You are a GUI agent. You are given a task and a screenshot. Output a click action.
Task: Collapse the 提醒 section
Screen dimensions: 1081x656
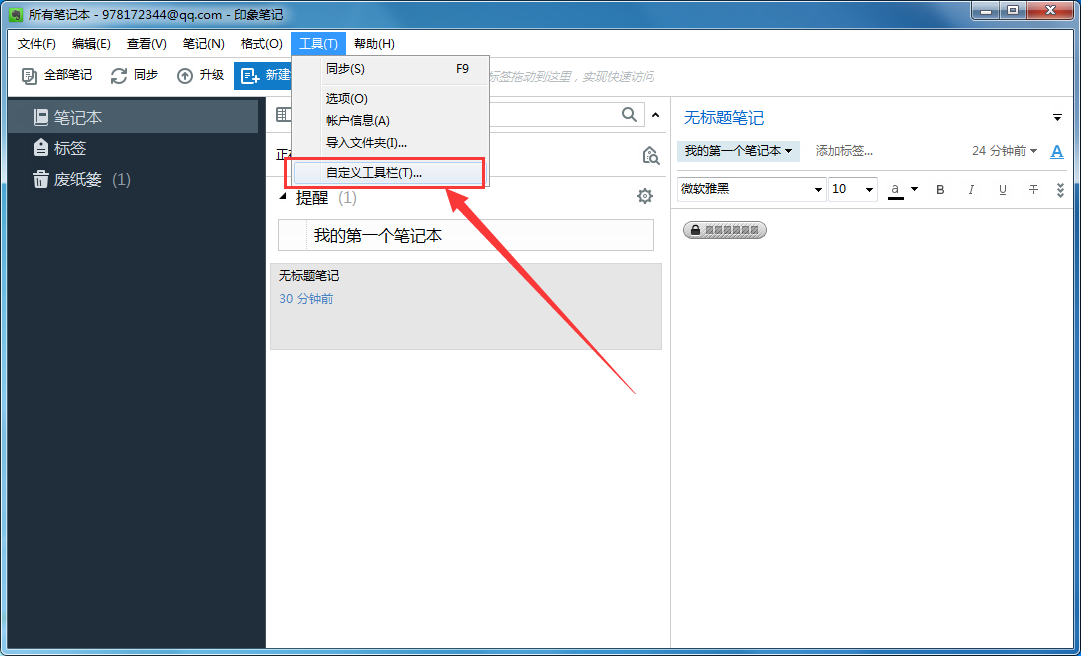pos(283,196)
